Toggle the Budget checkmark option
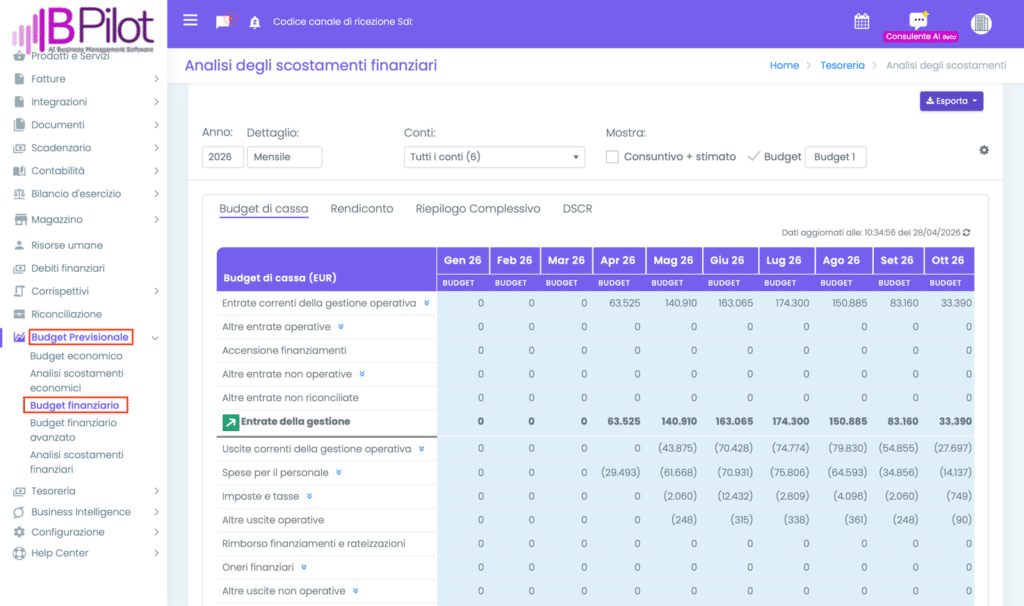The width and height of the screenshot is (1024, 606). 754,156
